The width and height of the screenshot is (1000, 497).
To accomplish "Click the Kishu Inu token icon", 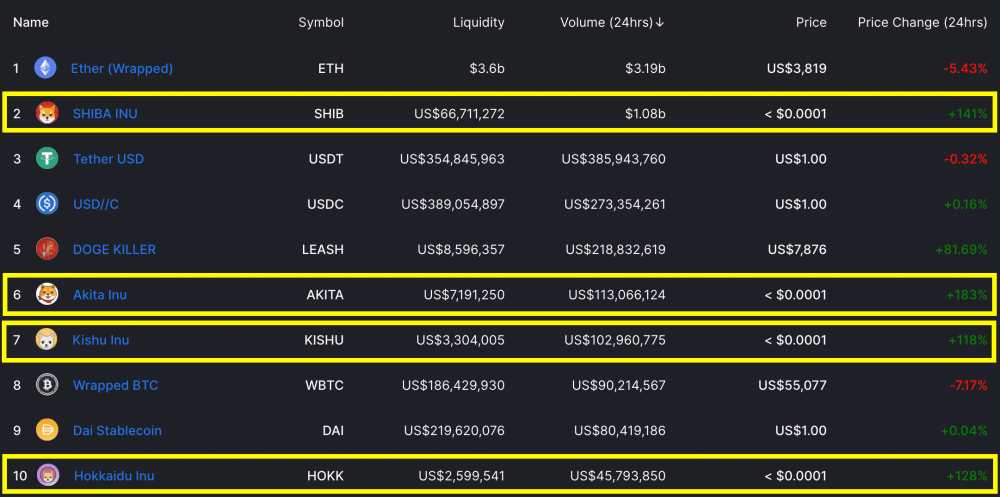I will [x=47, y=340].
